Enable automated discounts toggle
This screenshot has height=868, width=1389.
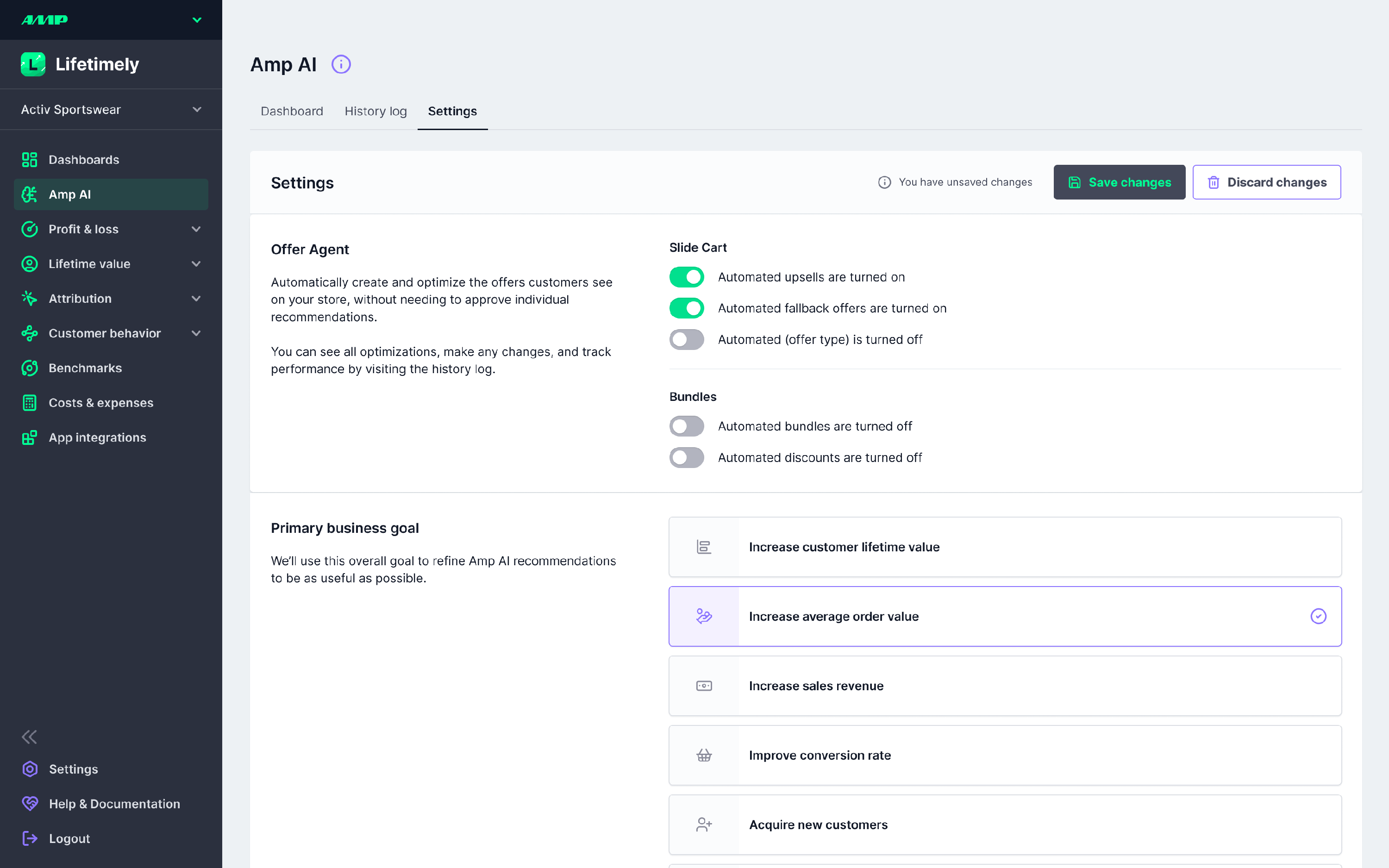click(x=687, y=457)
